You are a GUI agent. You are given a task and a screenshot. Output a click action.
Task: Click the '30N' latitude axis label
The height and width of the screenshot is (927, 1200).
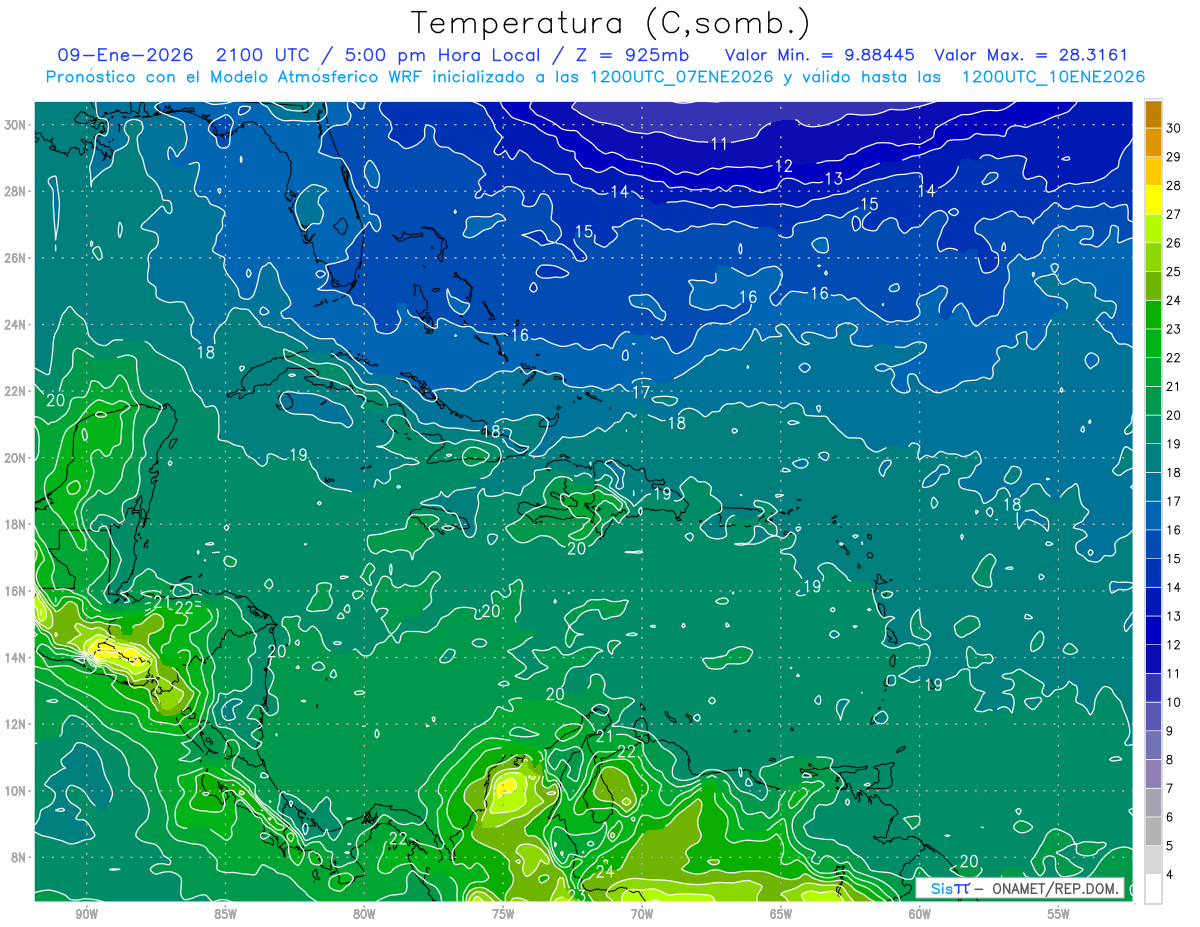[14, 124]
